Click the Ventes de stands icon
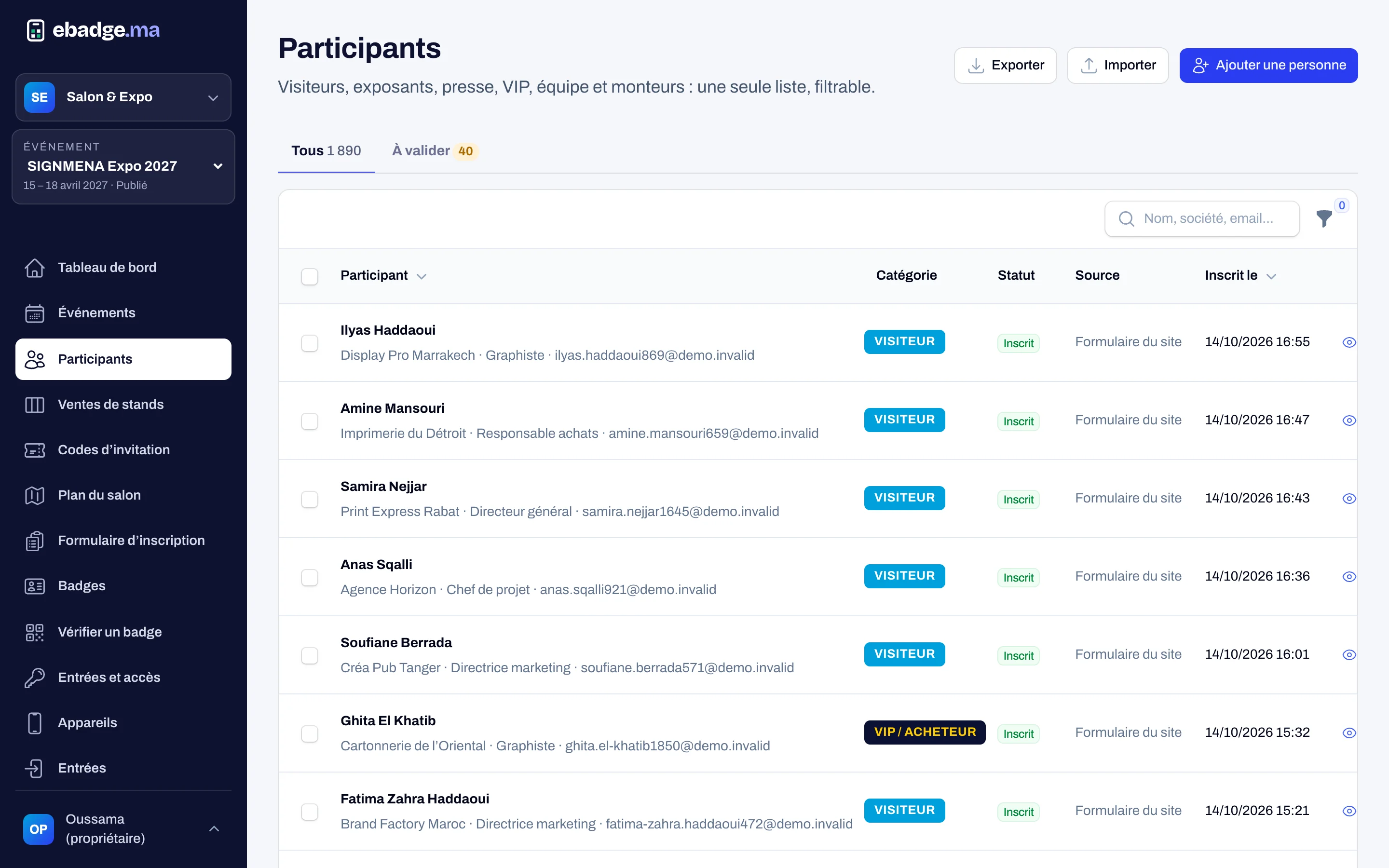Viewport: 1389px width, 868px height. click(x=34, y=405)
